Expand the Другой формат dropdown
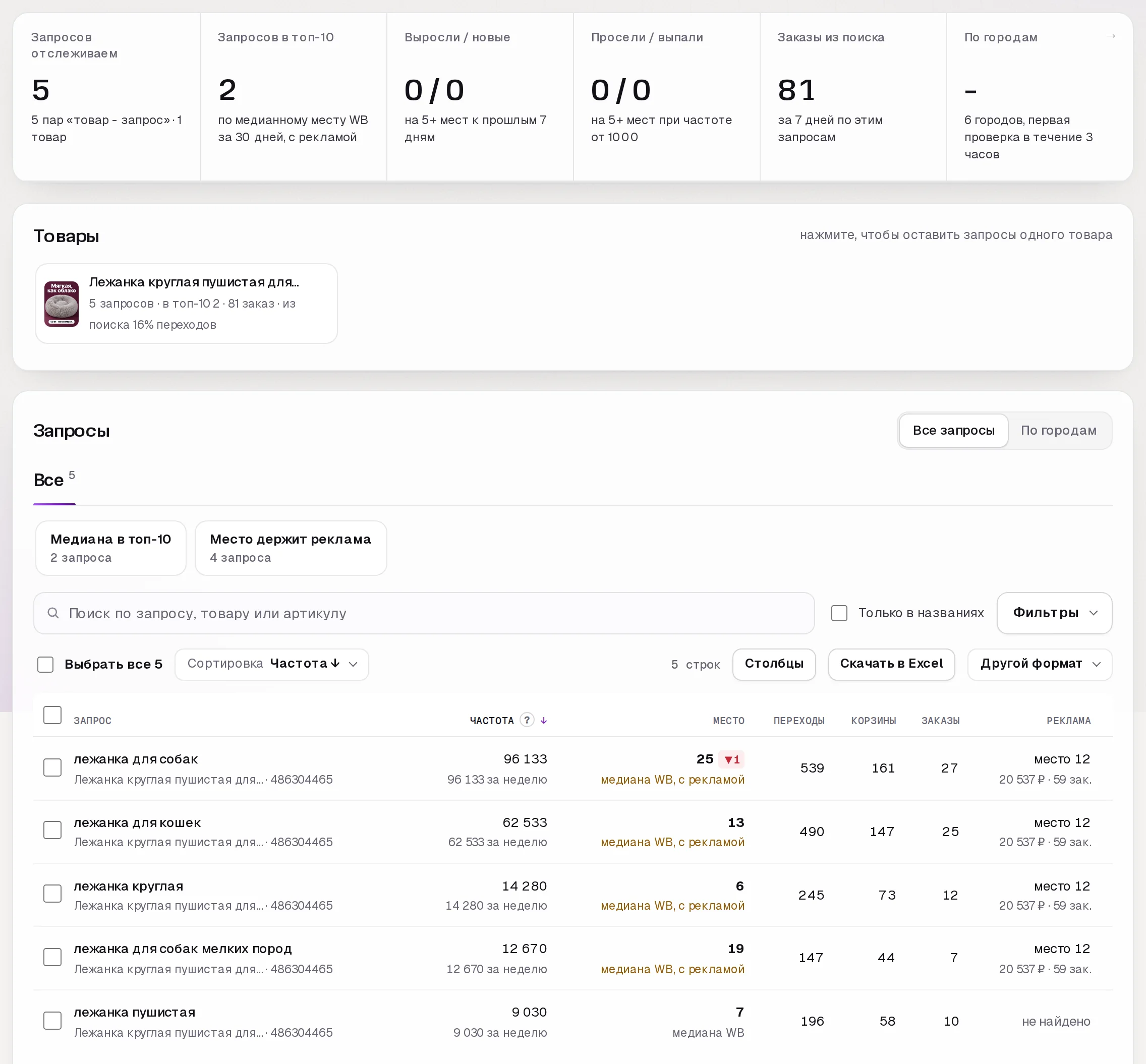Viewport: 1146px width, 1064px height. coord(1040,664)
